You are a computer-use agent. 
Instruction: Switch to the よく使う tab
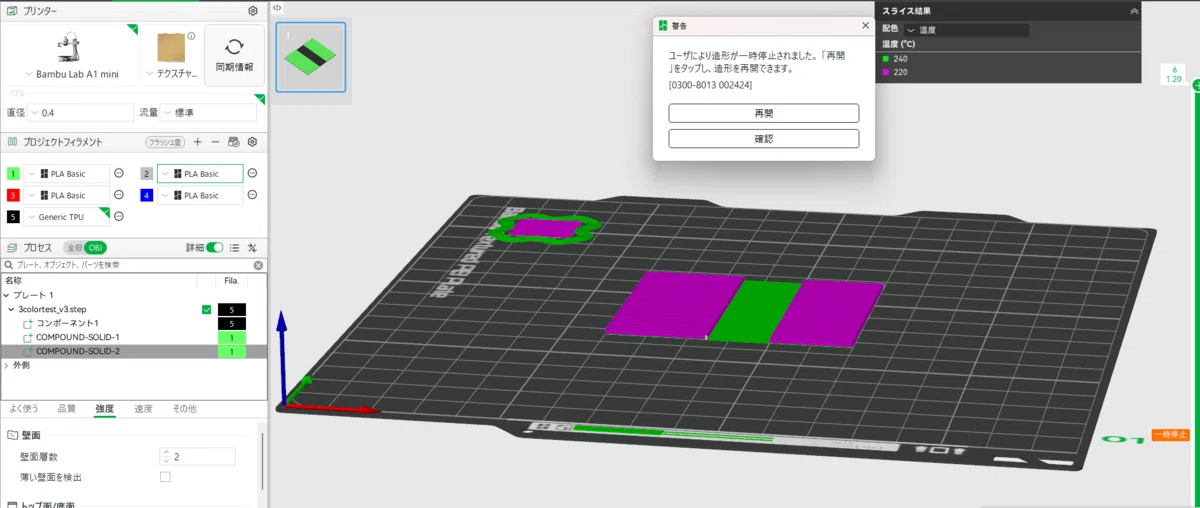(x=24, y=409)
